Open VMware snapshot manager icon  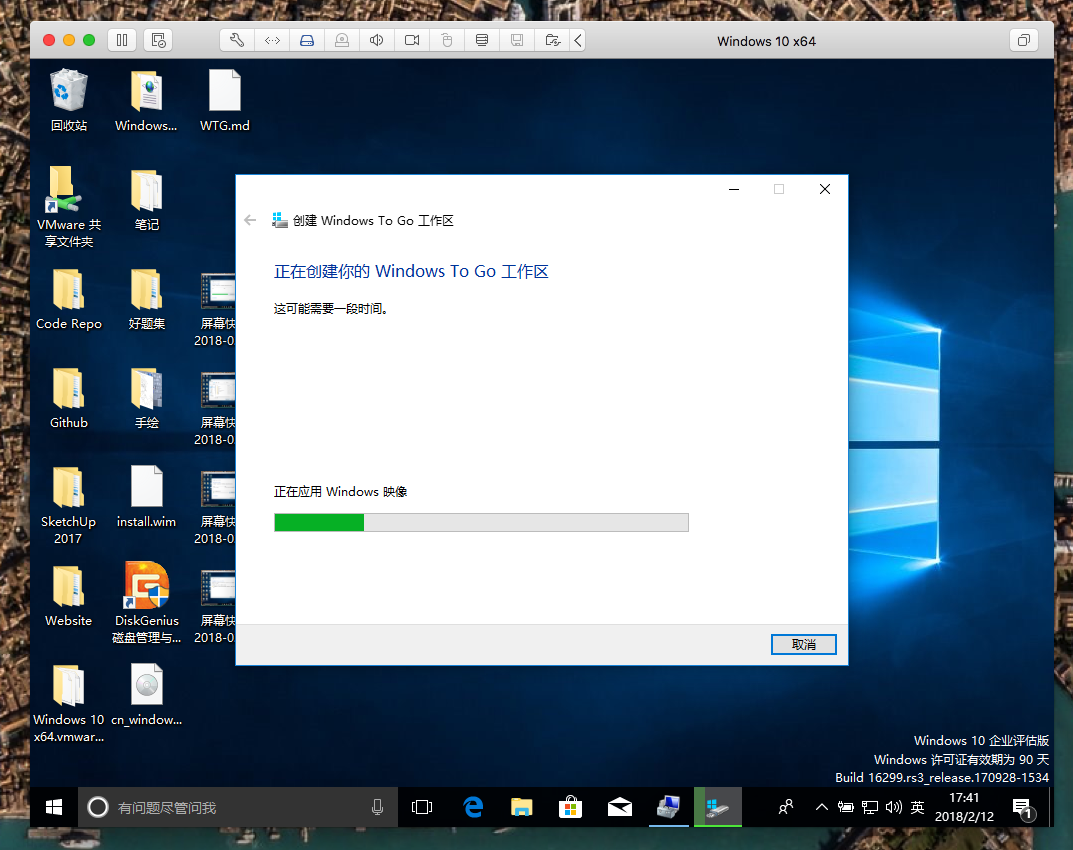pyautogui.click(x=158, y=40)
